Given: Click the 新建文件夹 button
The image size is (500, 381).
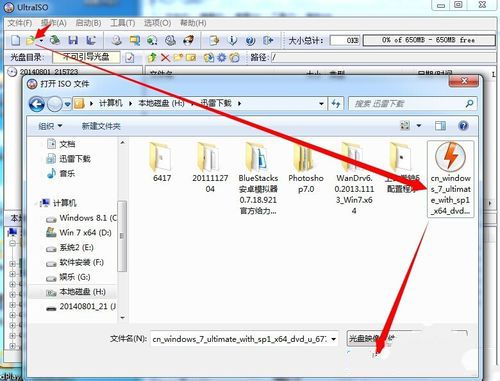Looking at the screenshot, I should click(101, 126).
